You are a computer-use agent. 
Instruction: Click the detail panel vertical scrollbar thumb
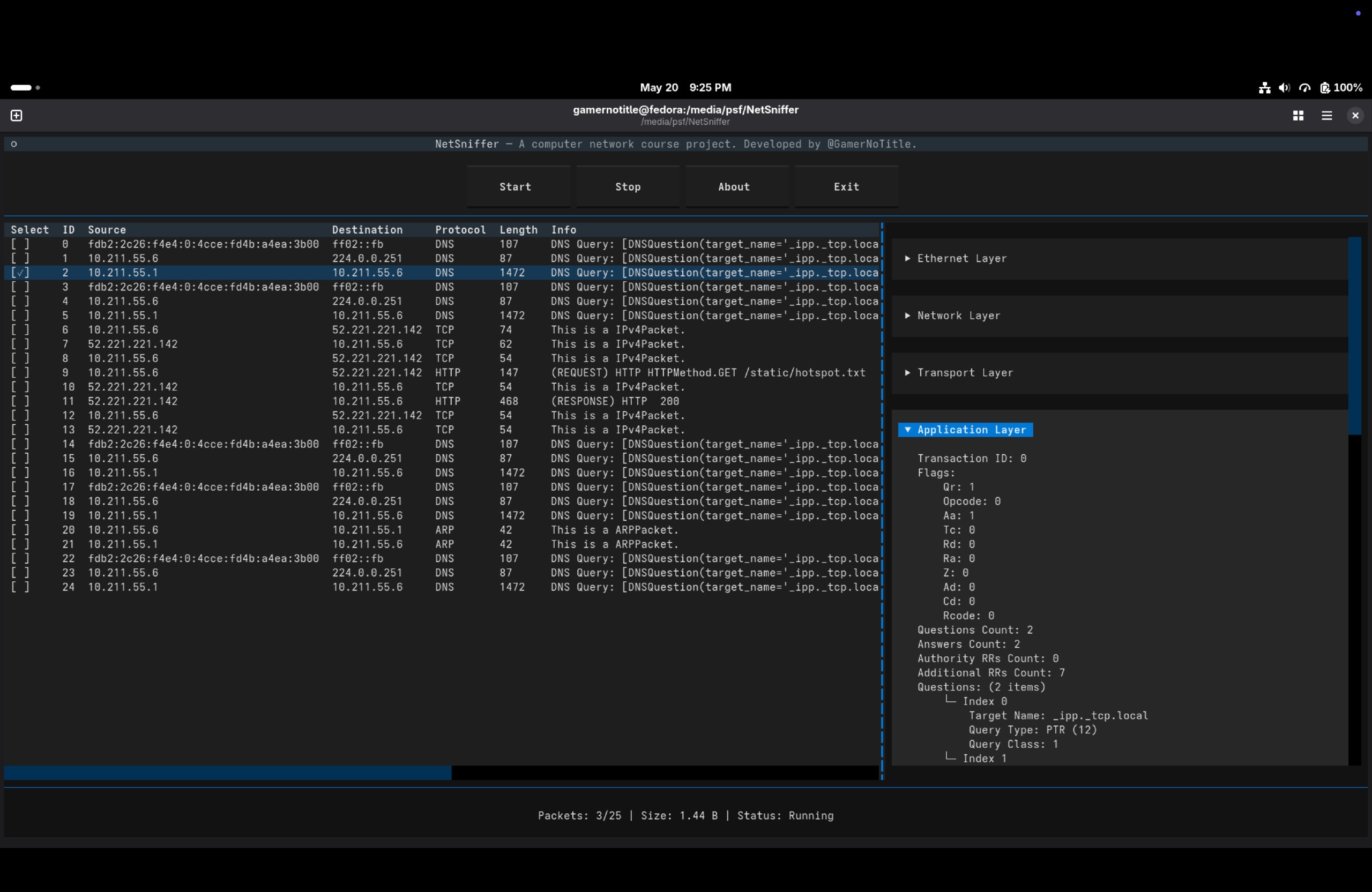tap(1355, 336)
